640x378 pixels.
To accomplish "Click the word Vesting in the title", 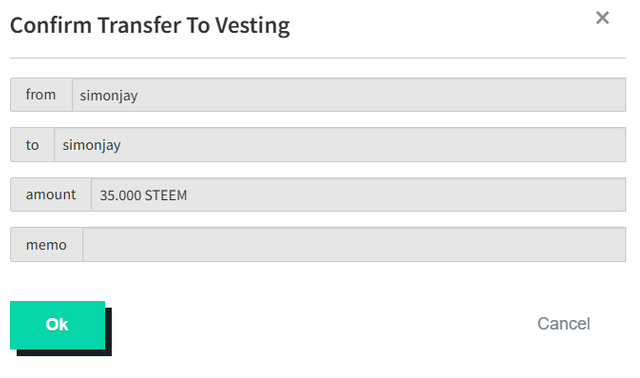I will [253, 26].
